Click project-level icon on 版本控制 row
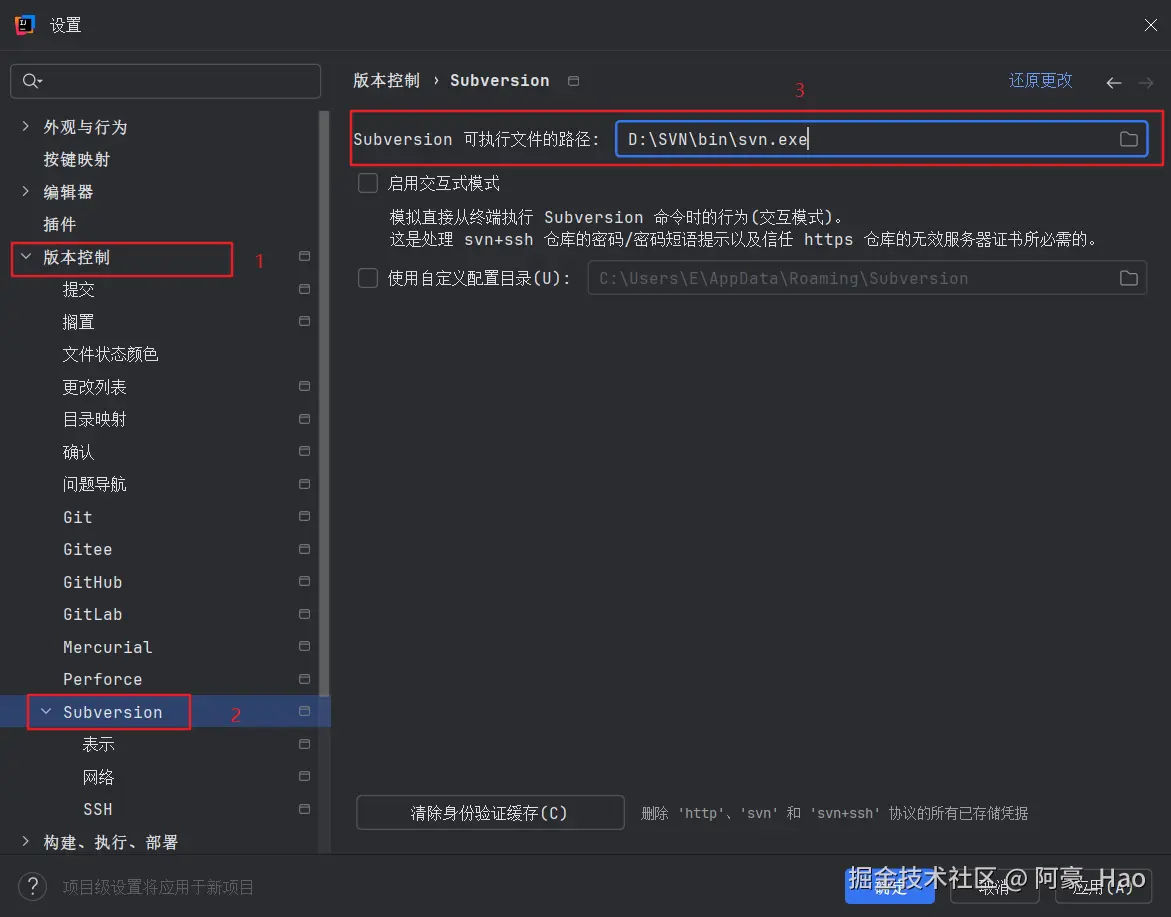This screenshot has width=1171, height=917. 304,256
